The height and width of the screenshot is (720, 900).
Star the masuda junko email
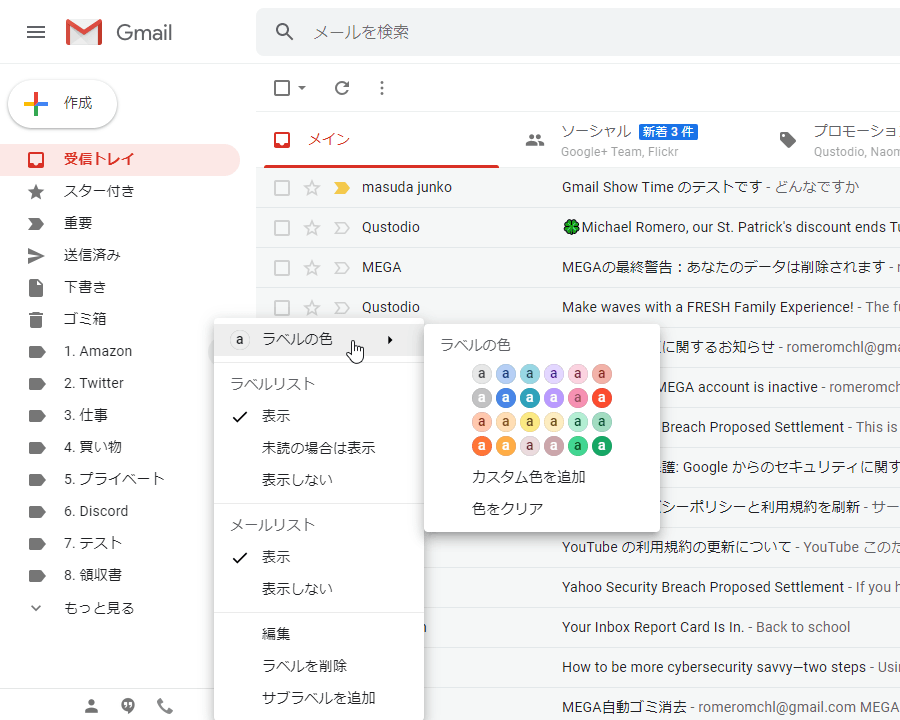click(312, 188)
